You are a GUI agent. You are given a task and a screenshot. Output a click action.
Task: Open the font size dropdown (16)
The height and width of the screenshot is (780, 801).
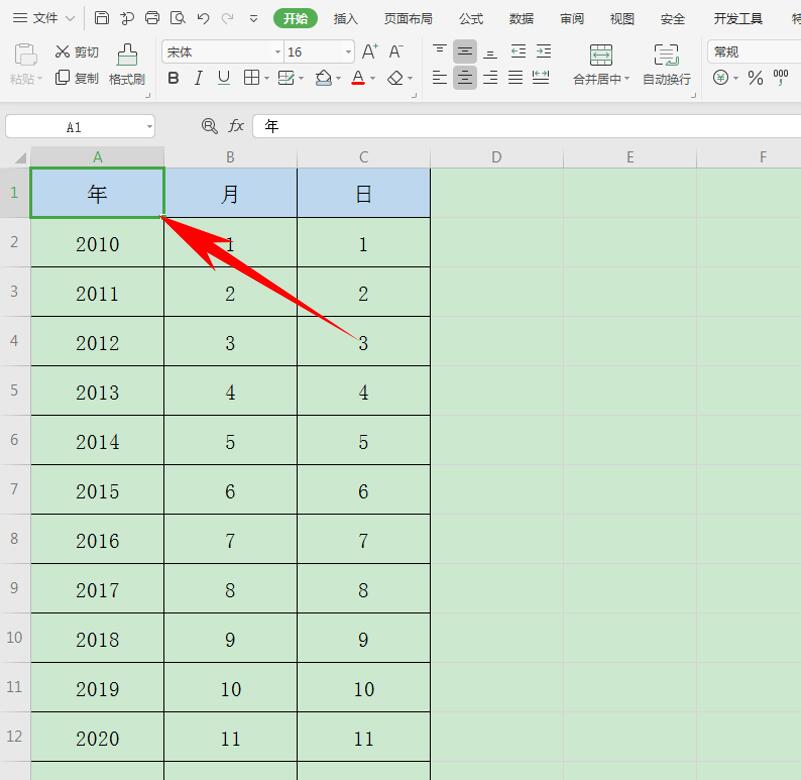pyautogui.click(x=348, y=52)
